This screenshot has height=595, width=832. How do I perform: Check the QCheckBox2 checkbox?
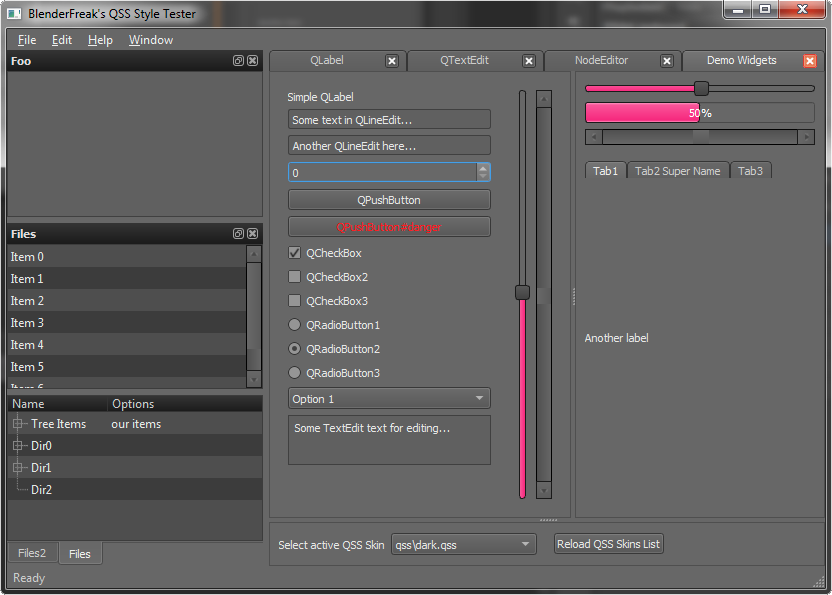294,277
